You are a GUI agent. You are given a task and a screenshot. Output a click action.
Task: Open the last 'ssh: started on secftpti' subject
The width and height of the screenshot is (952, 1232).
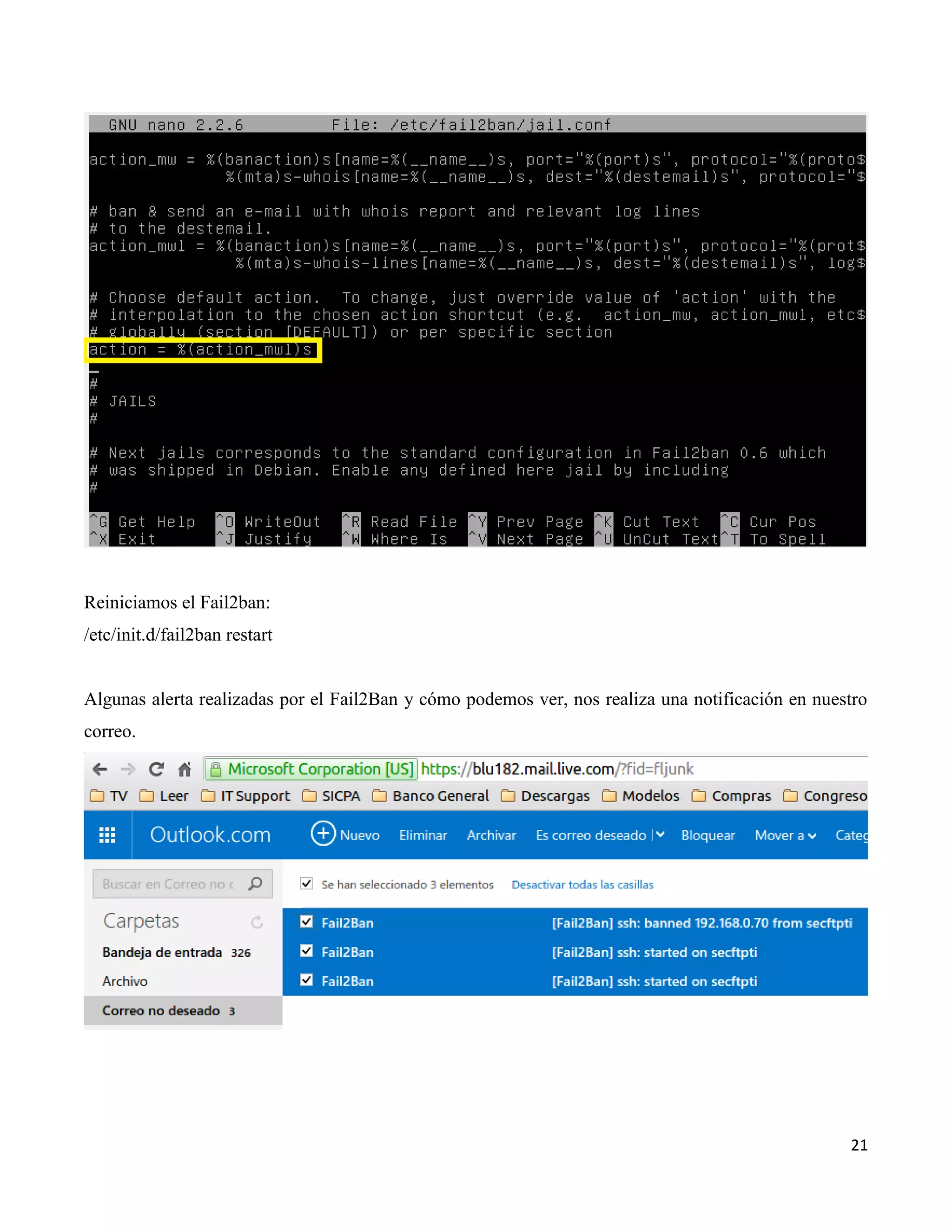coord(654,981)
